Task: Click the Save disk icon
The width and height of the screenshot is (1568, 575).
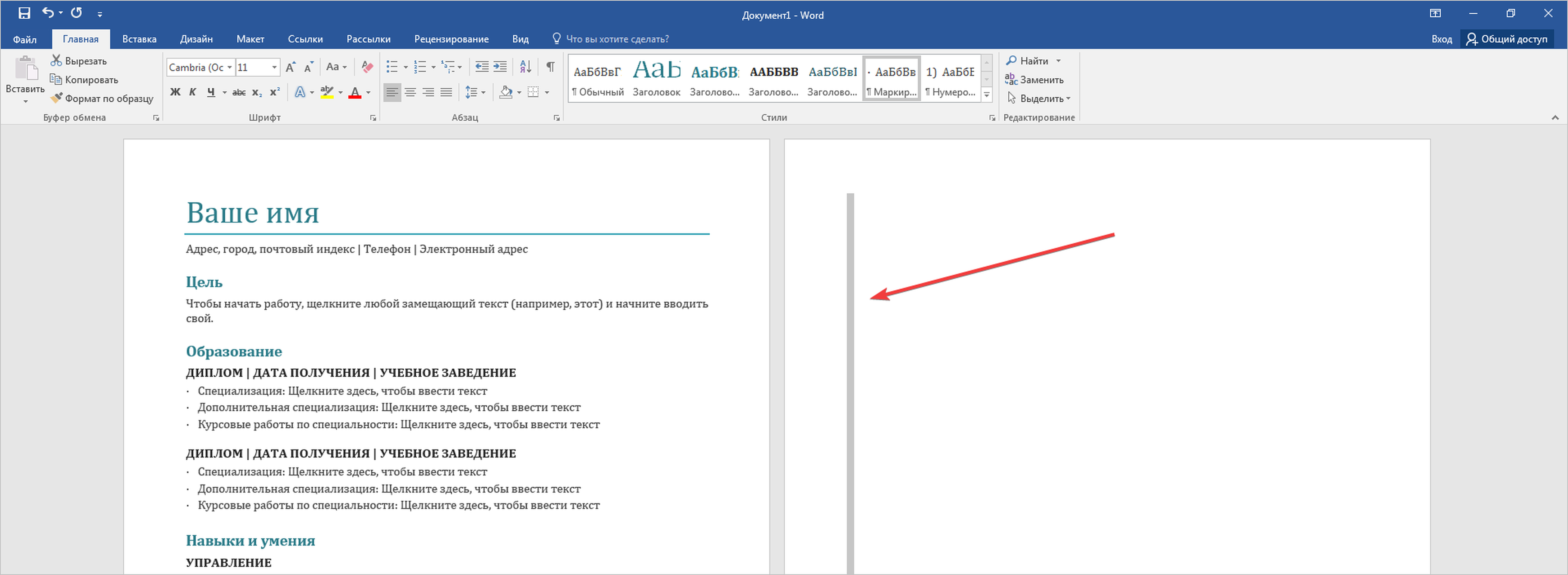Action: pyautogui.click(x=24, y=13)
